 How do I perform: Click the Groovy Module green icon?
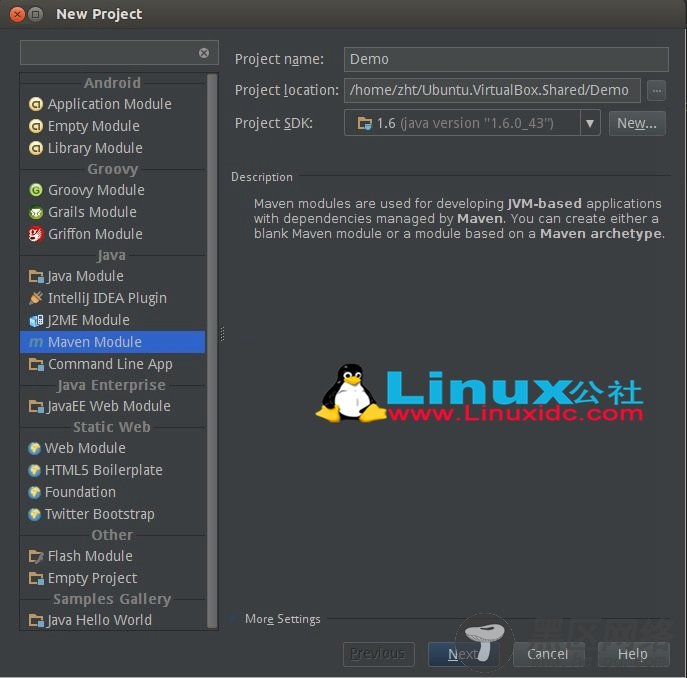click(35, 190)
